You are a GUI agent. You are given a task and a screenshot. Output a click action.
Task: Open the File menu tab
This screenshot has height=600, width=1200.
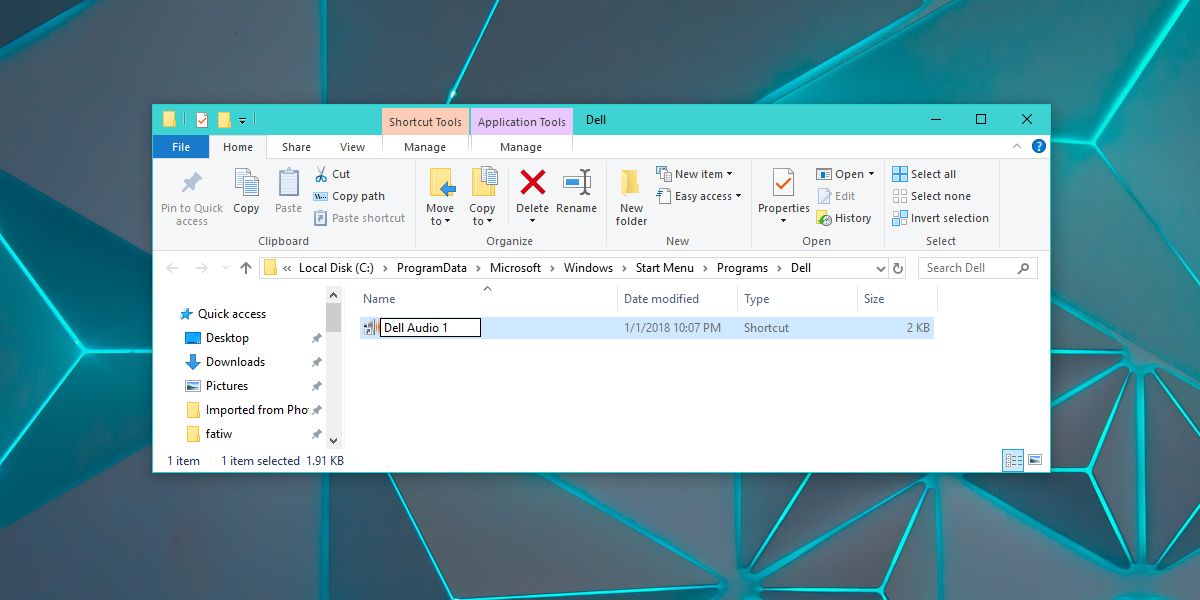coord(181,147)
